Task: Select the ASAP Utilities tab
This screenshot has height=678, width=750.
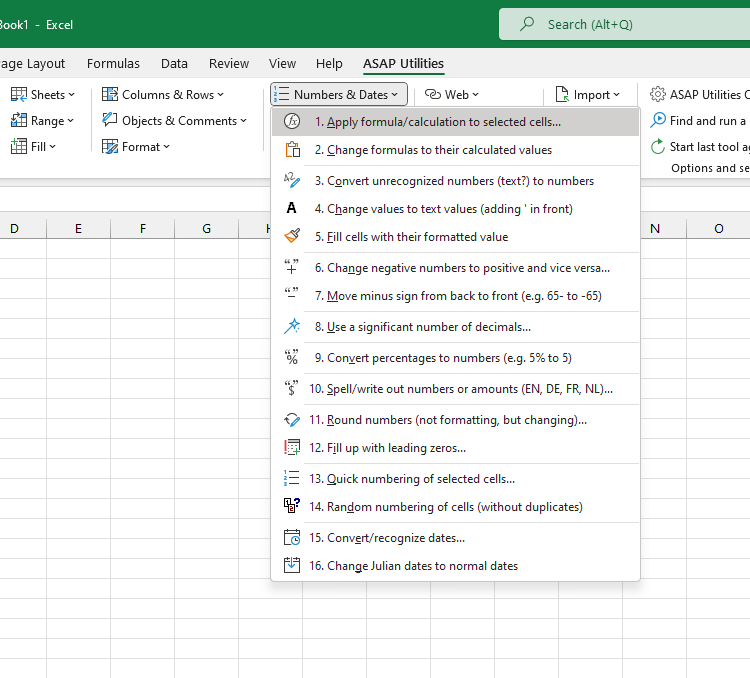Action: coord(403,63)
